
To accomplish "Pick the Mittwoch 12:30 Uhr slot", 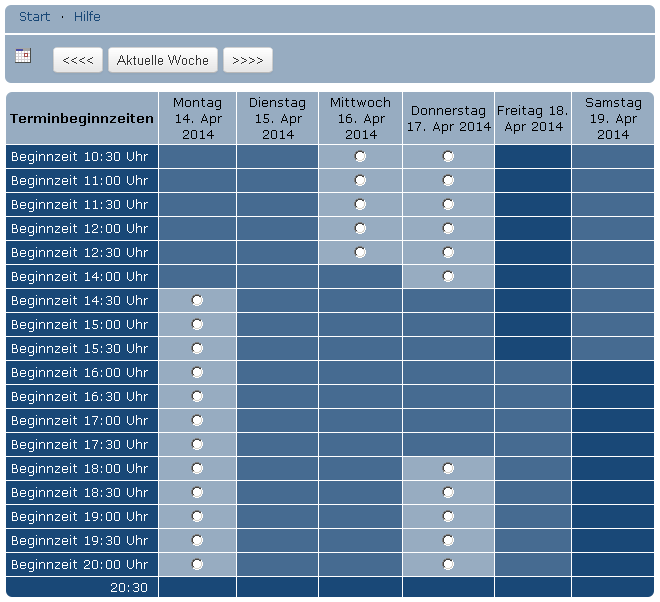I will 360,253.
